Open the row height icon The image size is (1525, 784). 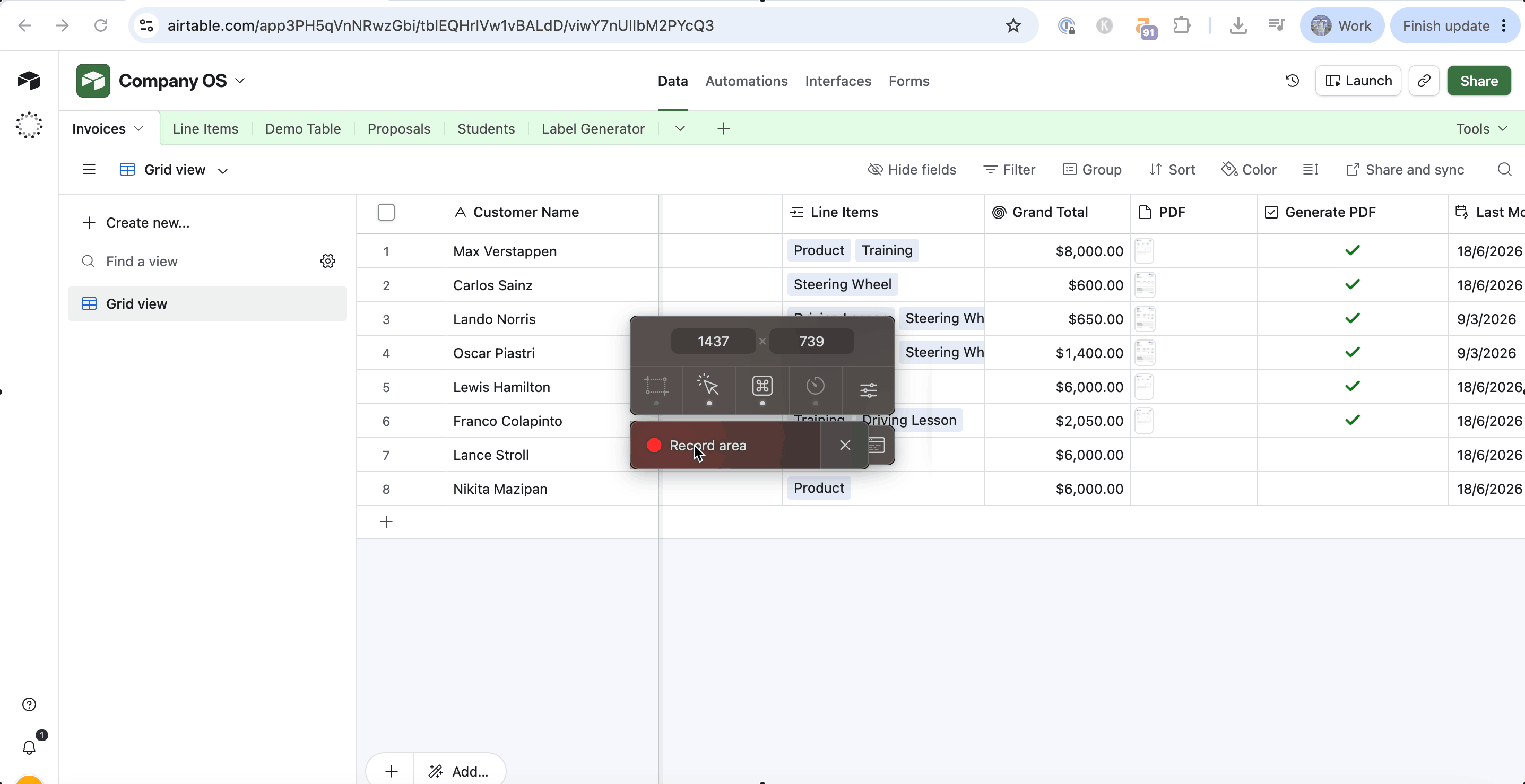click(1311, 170)
